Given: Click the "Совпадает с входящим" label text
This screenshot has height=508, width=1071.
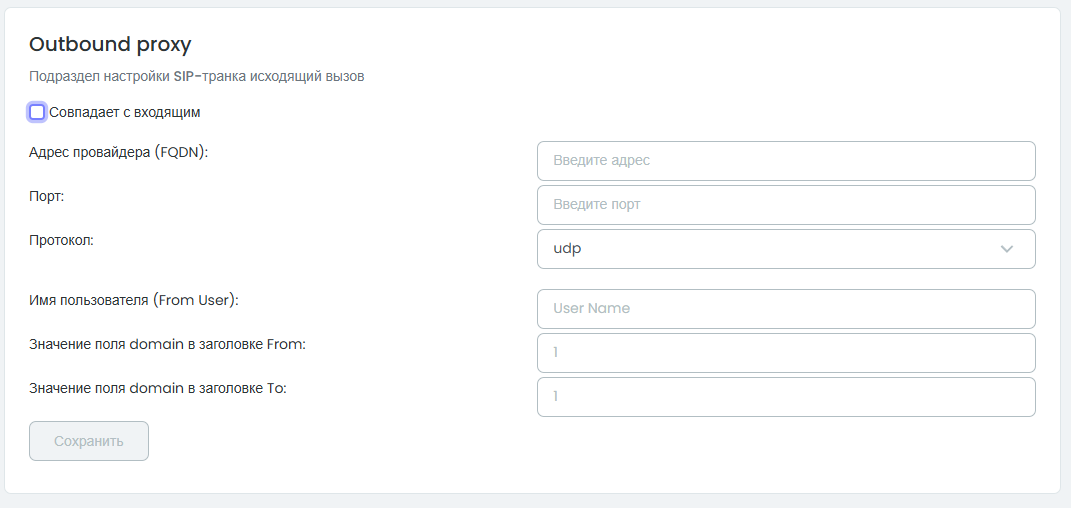Looking at the screenshot, I should pos(125,112).
